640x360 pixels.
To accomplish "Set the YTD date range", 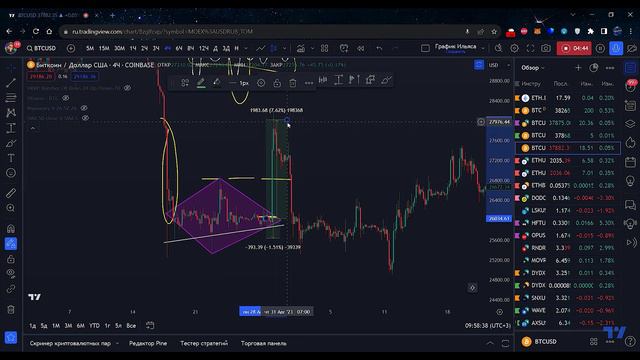I will (x=94, y=326).
